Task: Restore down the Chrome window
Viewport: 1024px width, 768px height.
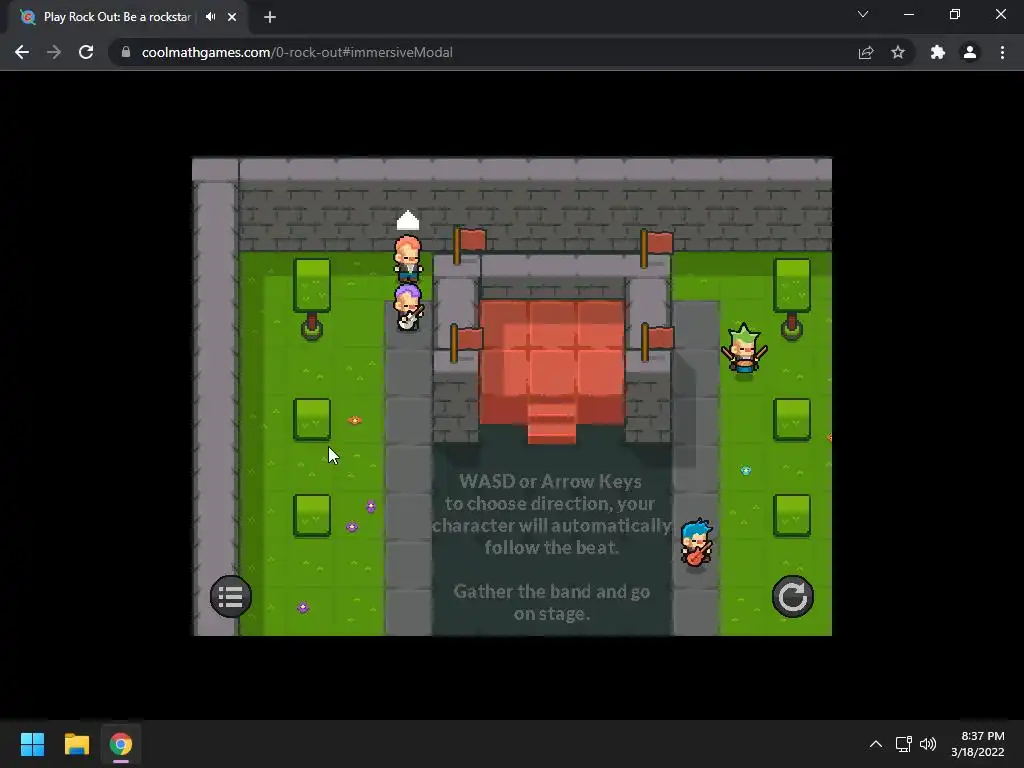Action: (955, 14)
